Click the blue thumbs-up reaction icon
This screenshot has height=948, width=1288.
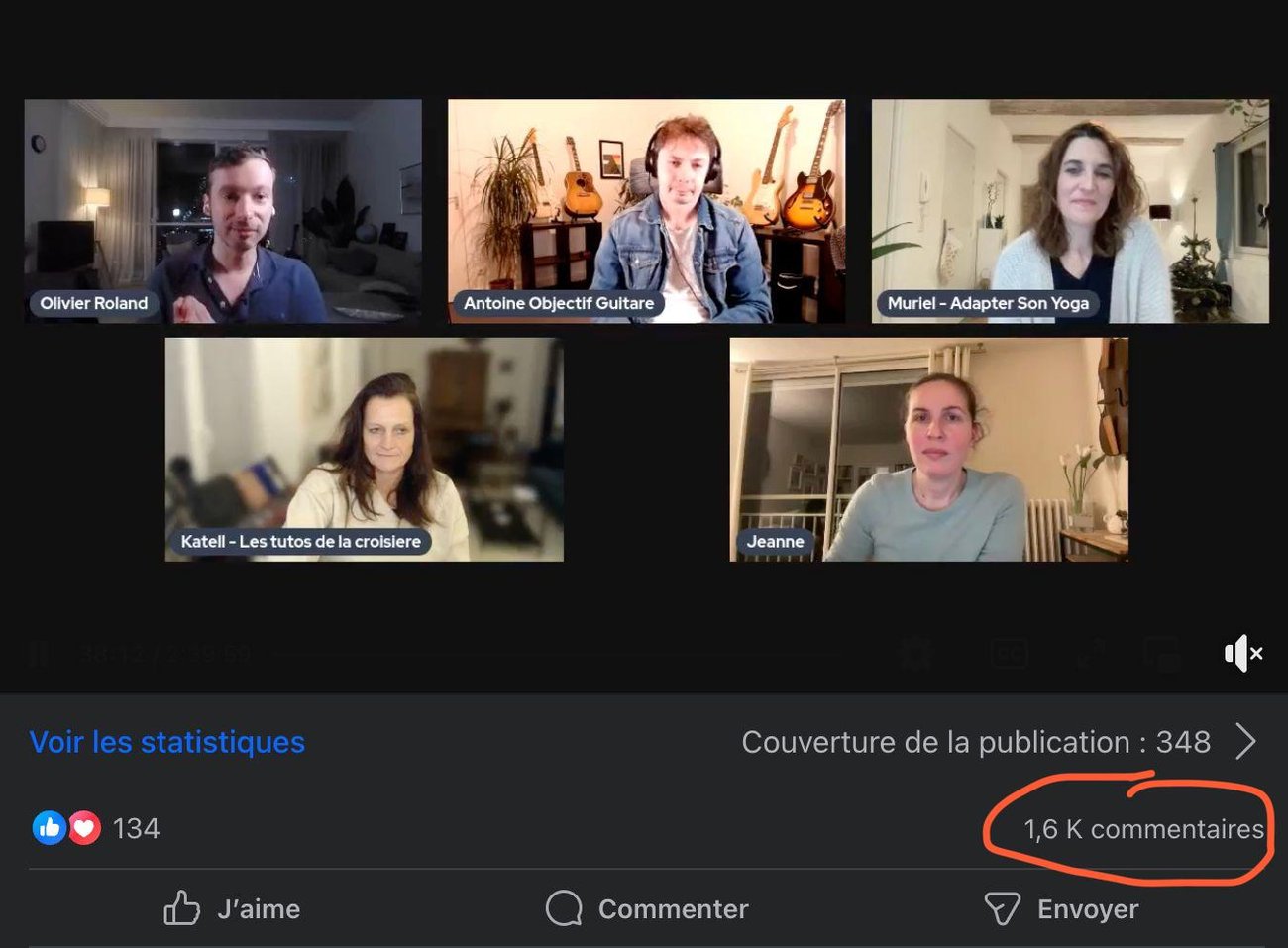tap(48, 828)
